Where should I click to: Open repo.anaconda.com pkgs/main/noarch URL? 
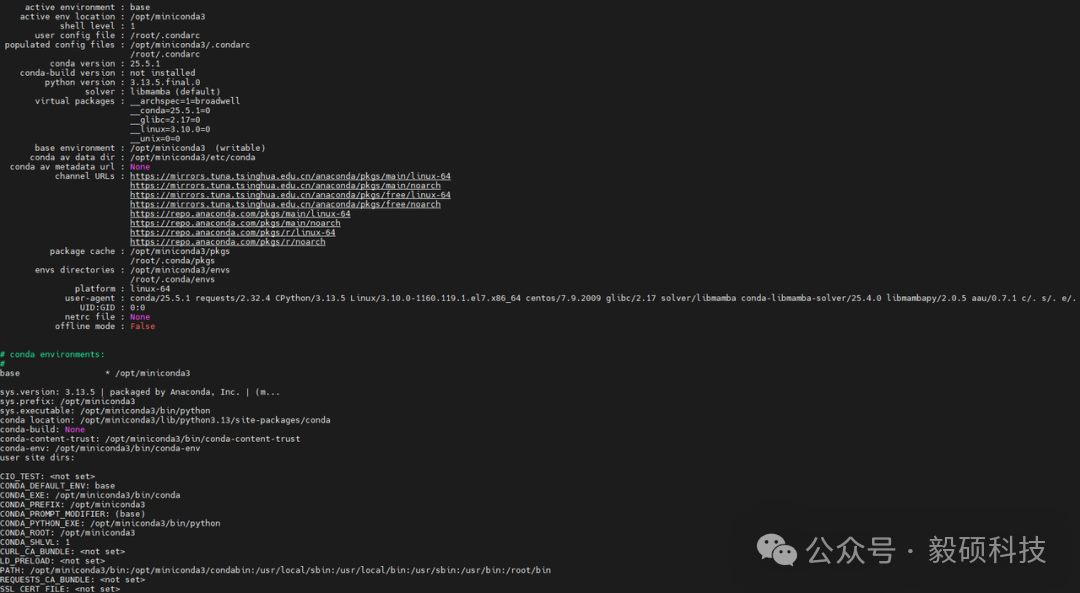pyautogui.click(x=235, y=223)
